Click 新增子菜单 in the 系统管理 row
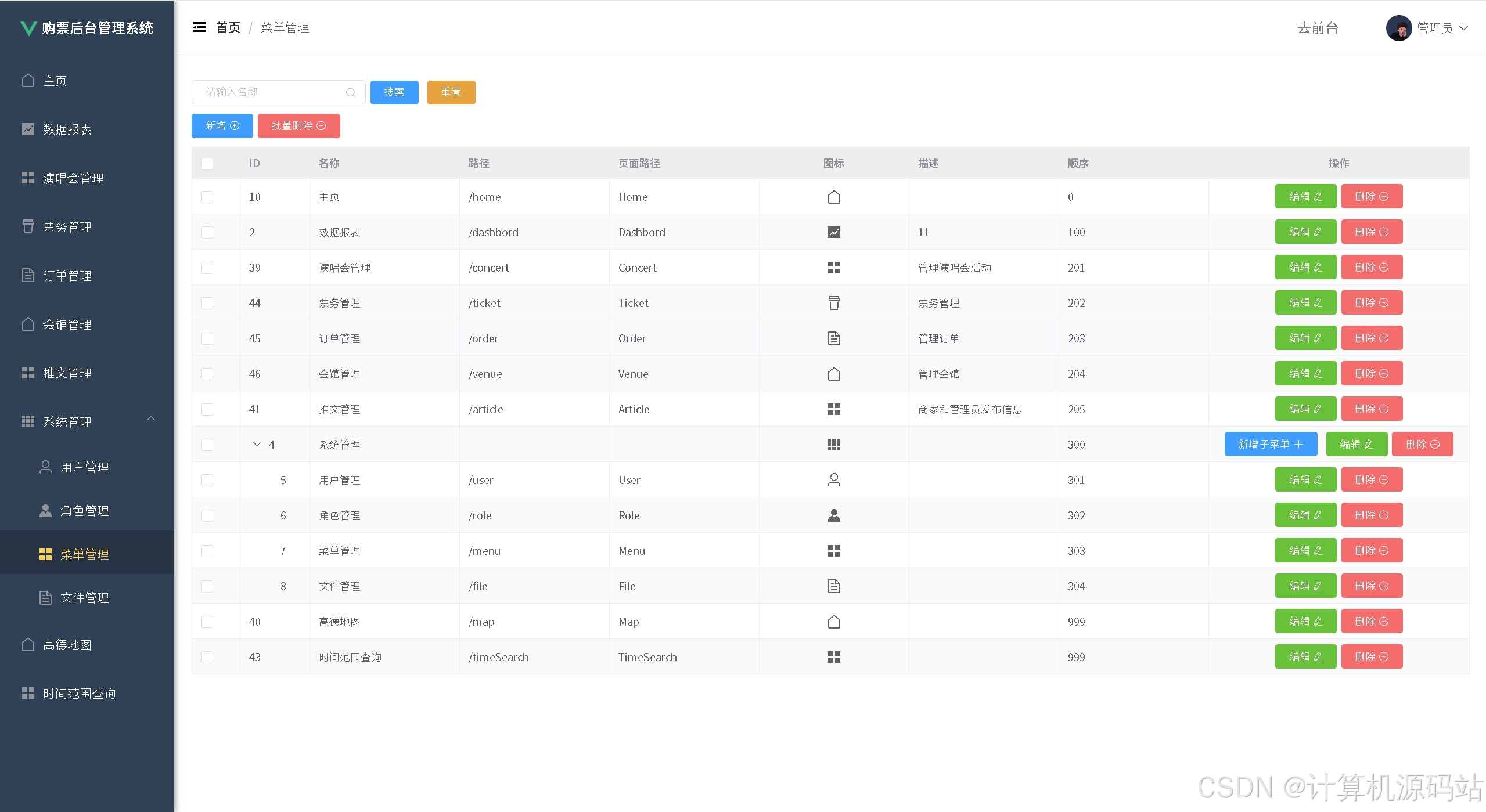1486x812 pixels. (x=1271, y=445)
